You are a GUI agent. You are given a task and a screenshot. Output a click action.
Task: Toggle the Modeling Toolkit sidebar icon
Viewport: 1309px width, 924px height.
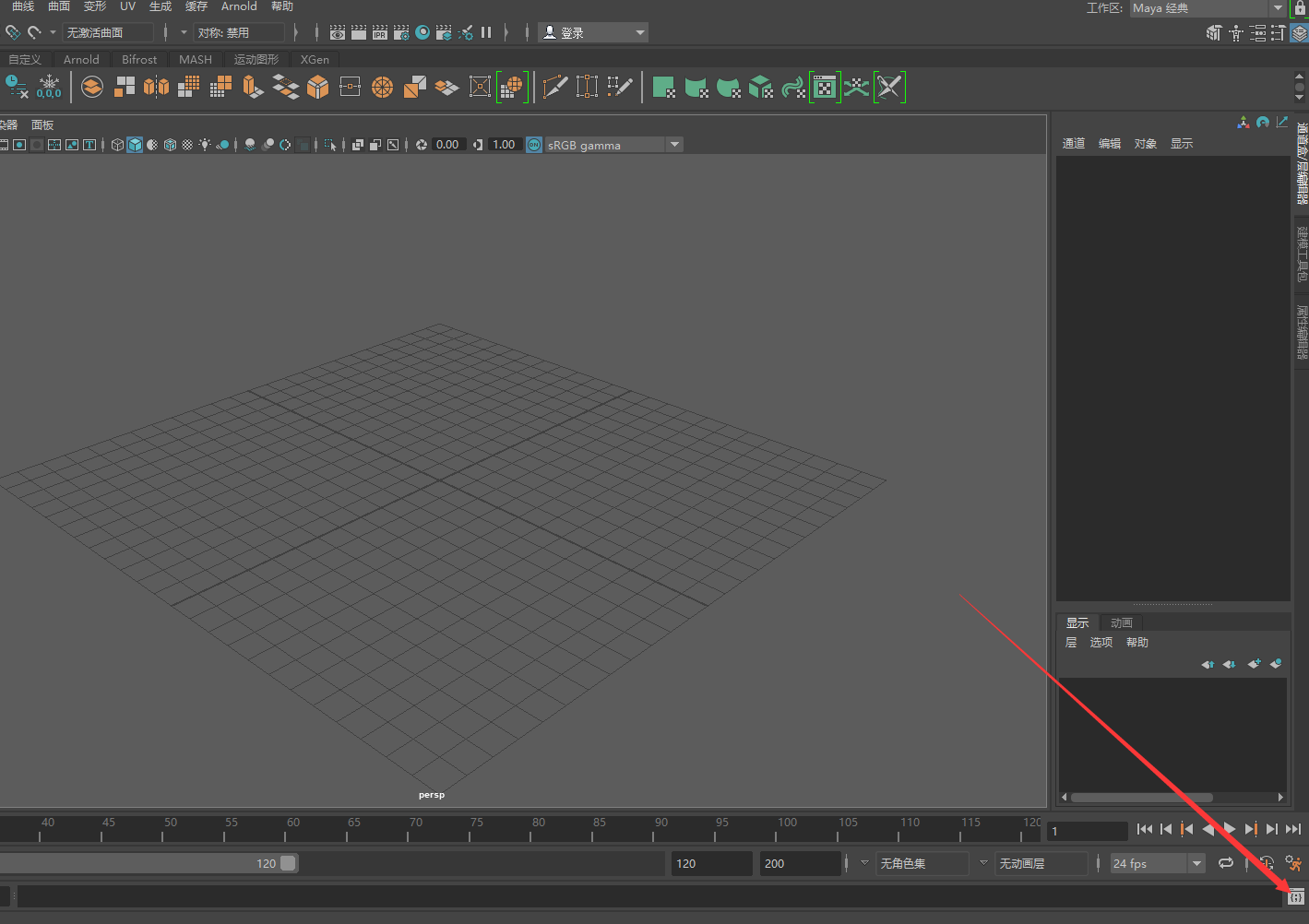tap(1214, 33)
